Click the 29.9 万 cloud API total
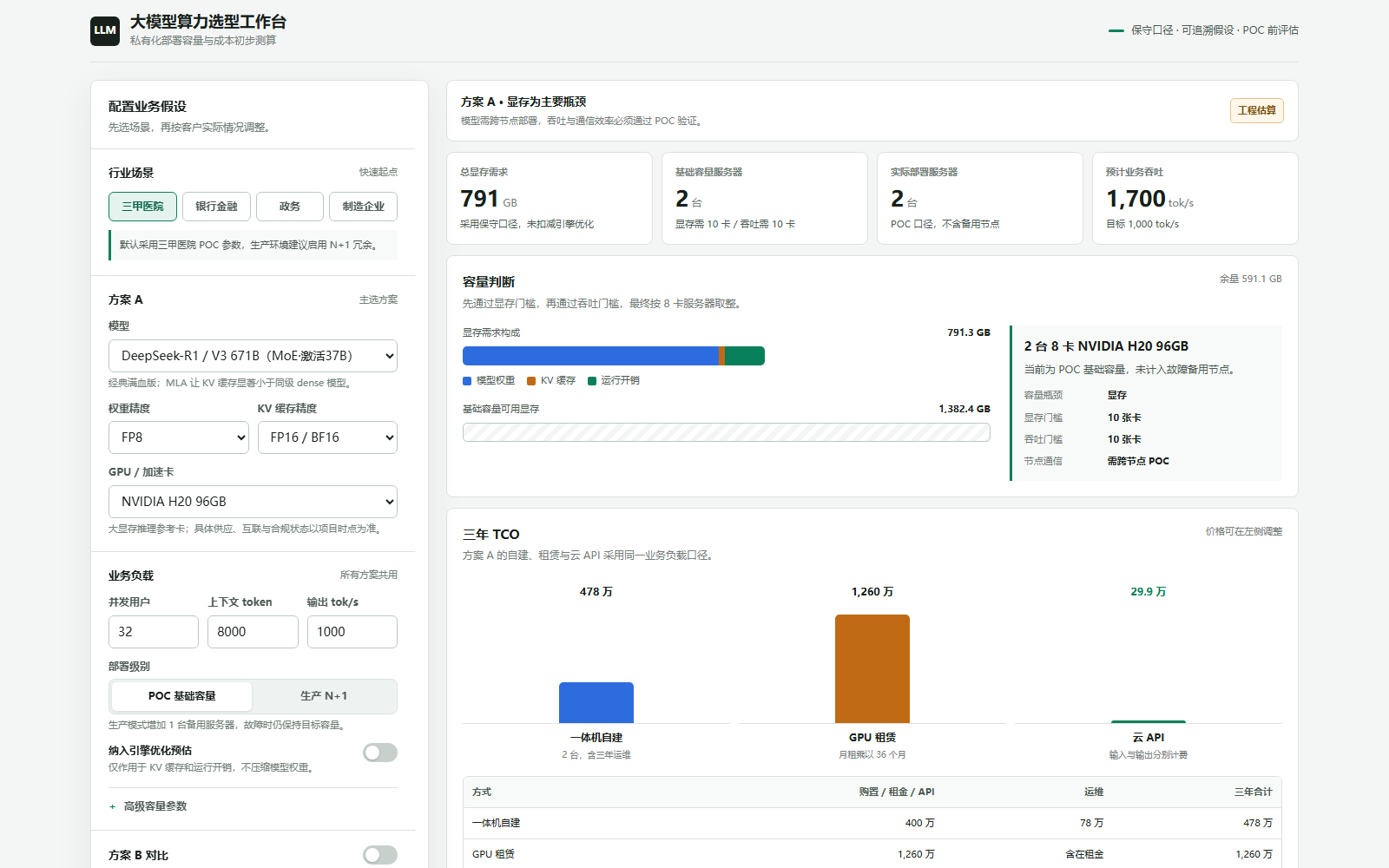1389x868 pixels. tap(1149, 592)
